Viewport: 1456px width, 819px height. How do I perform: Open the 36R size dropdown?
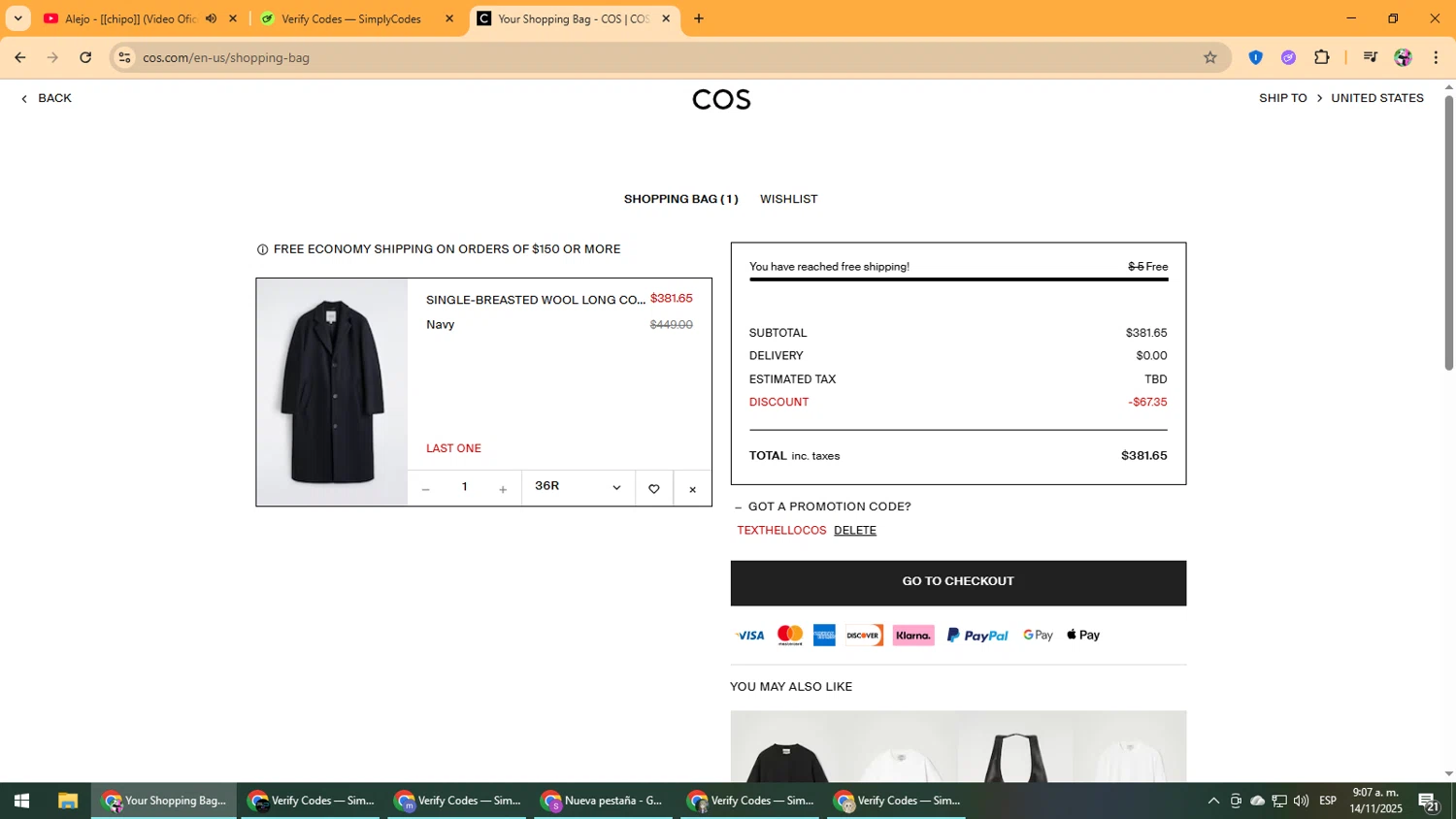pos(579,488)
